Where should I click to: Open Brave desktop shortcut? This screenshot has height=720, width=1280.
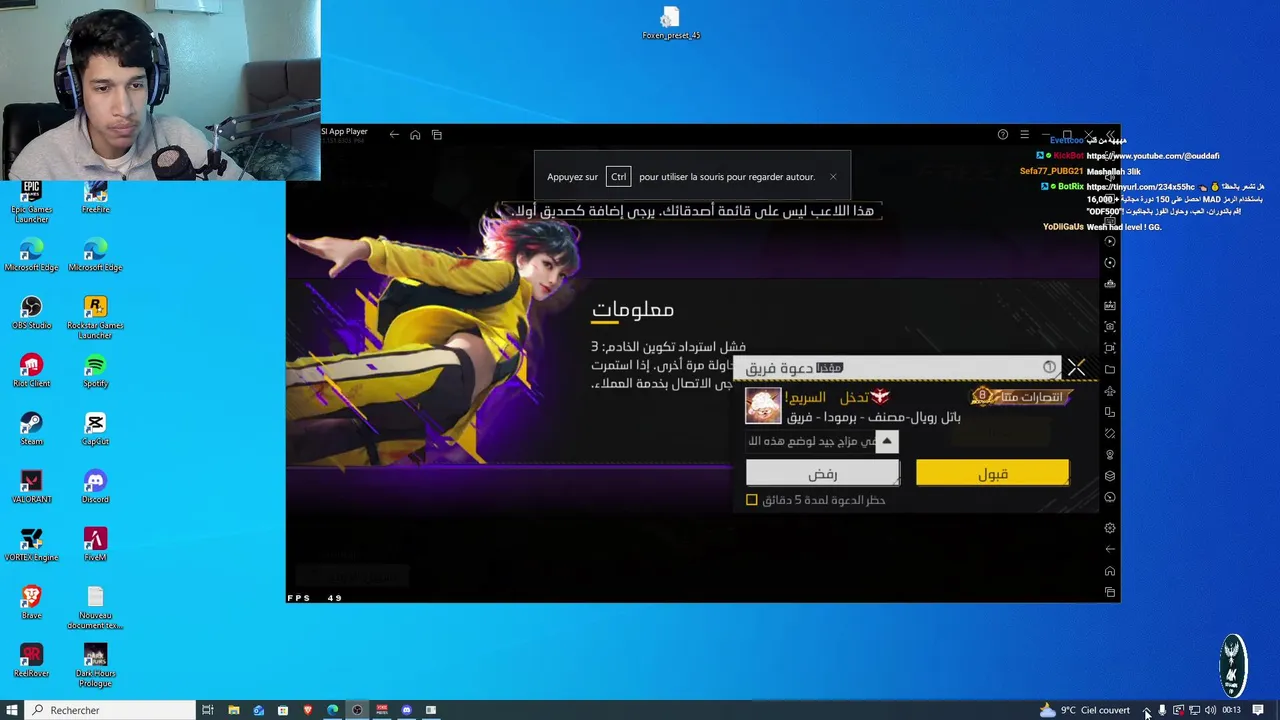click(x=31, y=603)
